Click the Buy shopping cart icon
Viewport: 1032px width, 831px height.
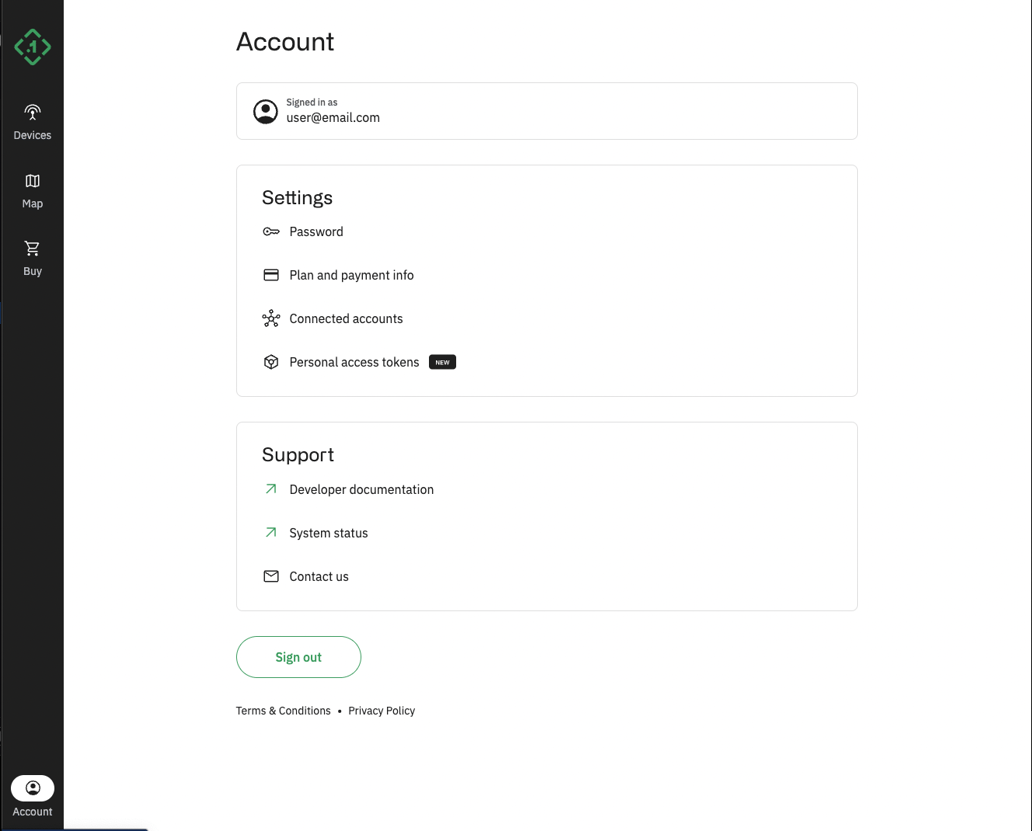click(32, 248)
